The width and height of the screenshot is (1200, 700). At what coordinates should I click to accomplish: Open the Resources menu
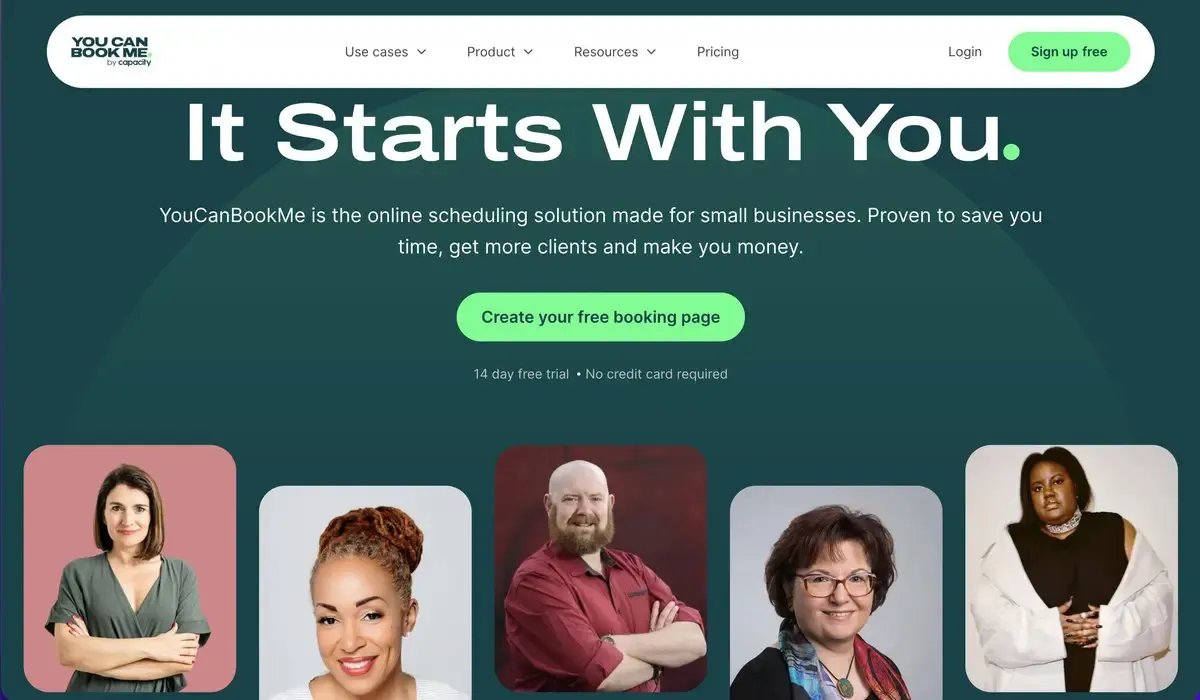[x=615, y=52]
